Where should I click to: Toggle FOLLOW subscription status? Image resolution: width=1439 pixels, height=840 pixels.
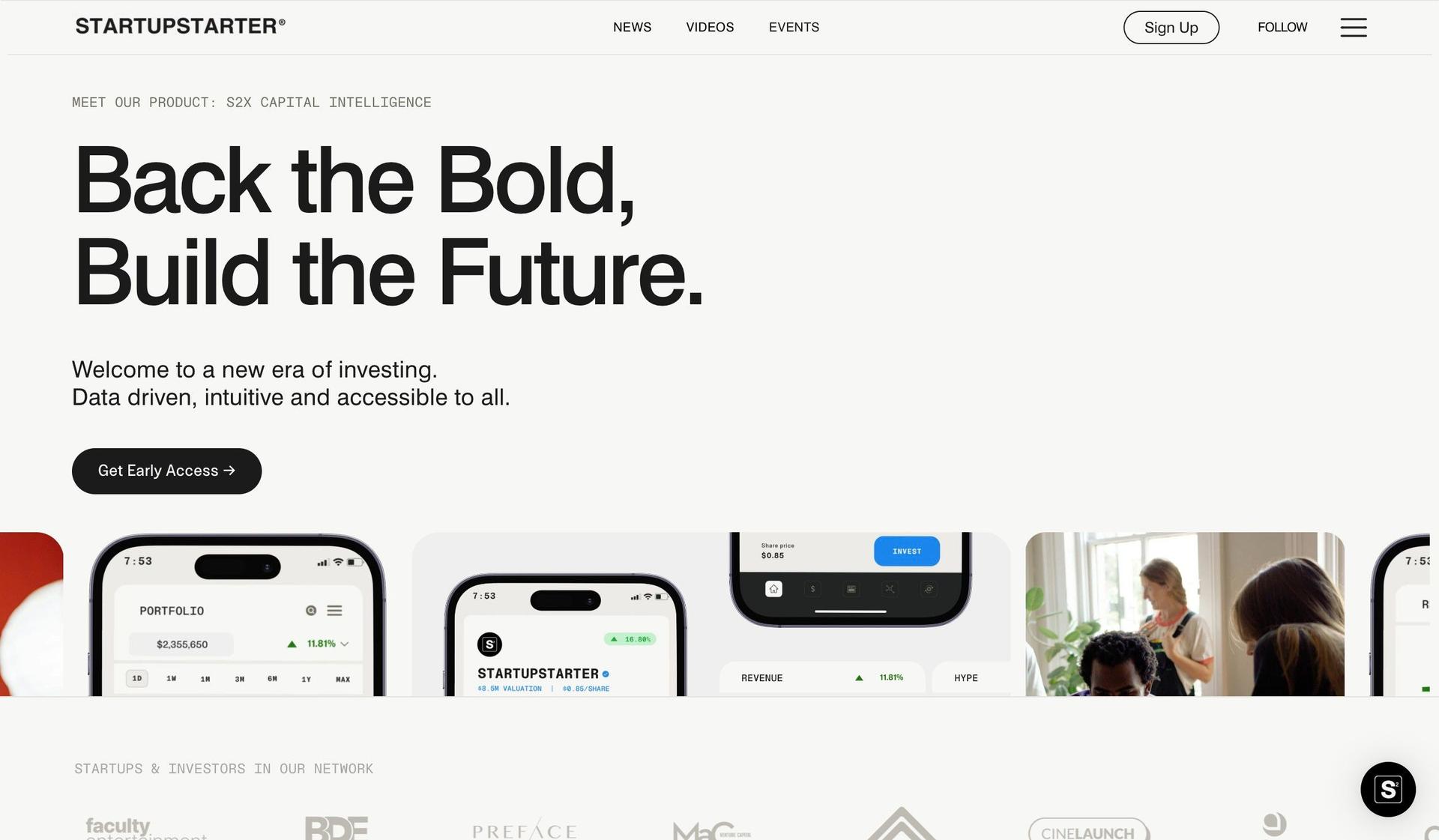(1283, 27)
